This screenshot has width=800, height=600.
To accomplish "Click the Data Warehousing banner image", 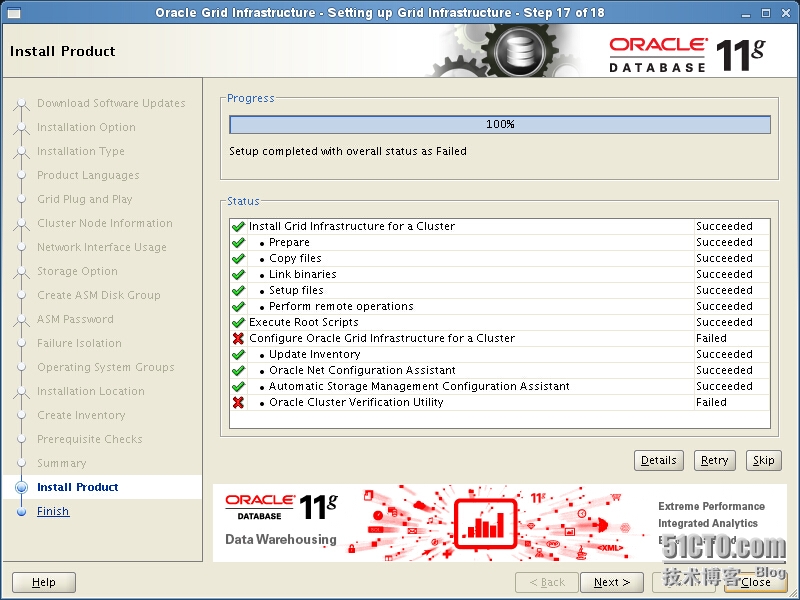I will click(499, 523).
